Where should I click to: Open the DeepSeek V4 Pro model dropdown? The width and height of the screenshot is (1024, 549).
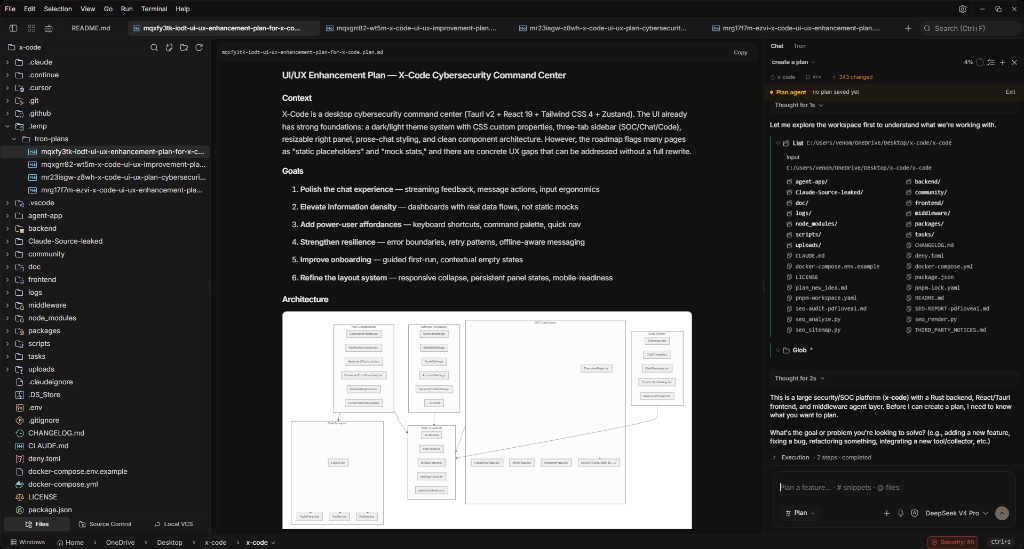coord(957,513)
